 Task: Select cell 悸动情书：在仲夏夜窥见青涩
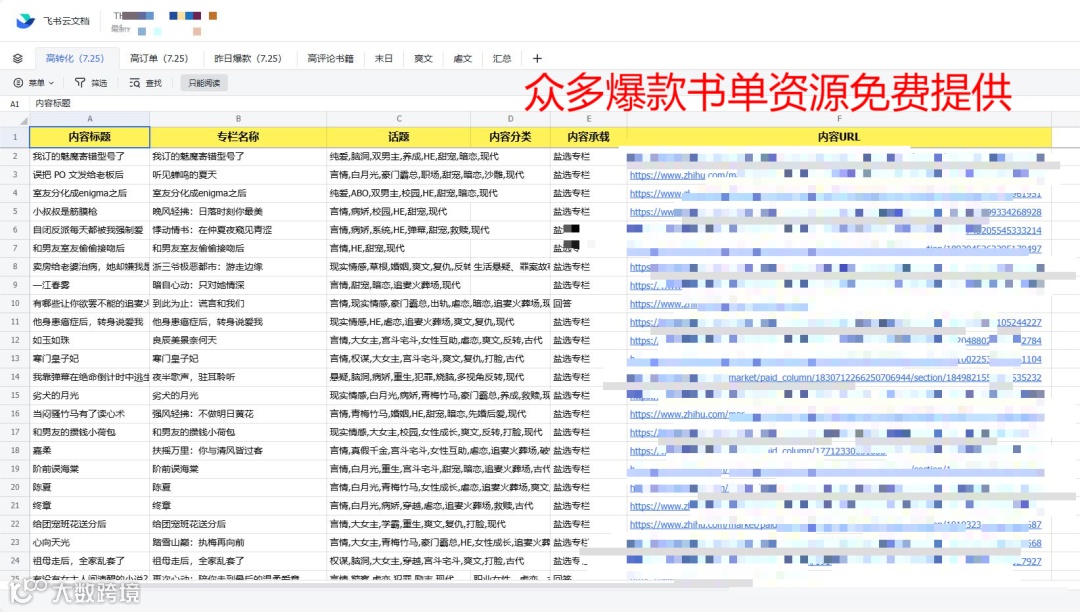238,230
